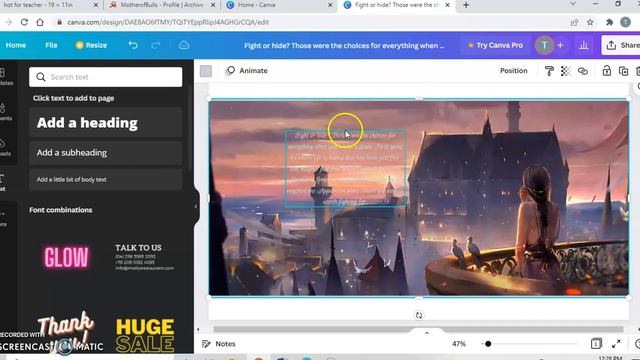Select the TALK TO US font combination

(x=144, y=257)
